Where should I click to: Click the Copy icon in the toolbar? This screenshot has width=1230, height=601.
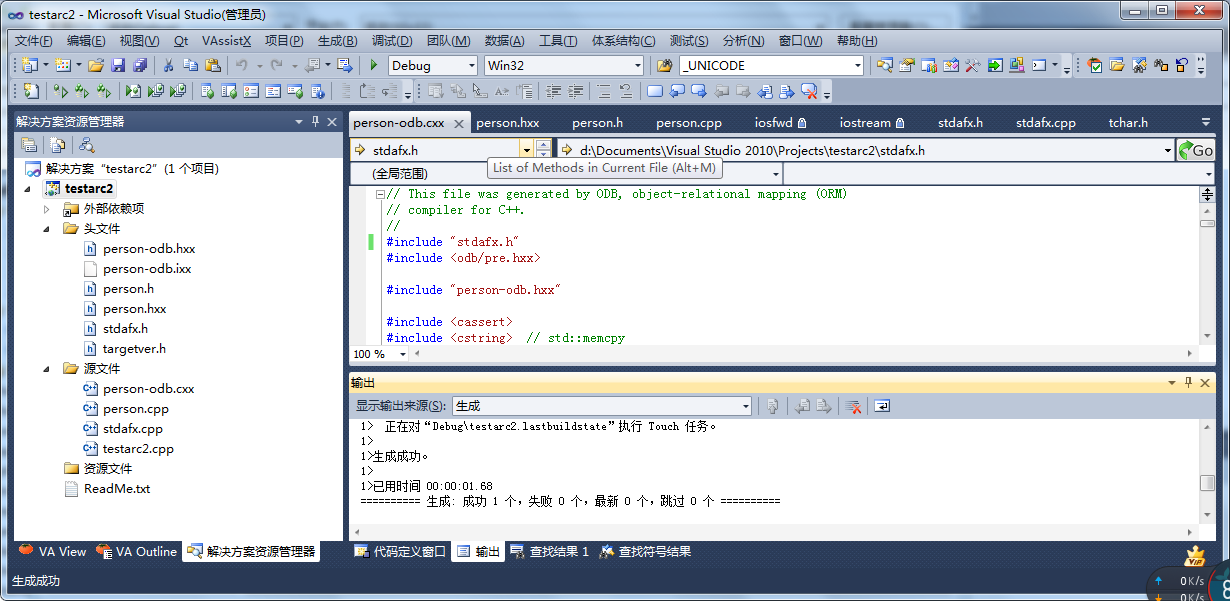[190, 65]
